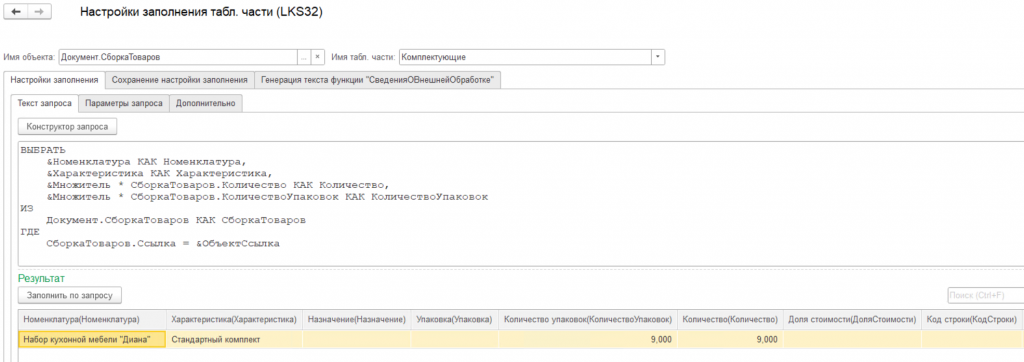This screenshot has width=1024, height=362.
Task: Click the Характеристика column header
Action: pyautogui.click(x=234, y=320)
